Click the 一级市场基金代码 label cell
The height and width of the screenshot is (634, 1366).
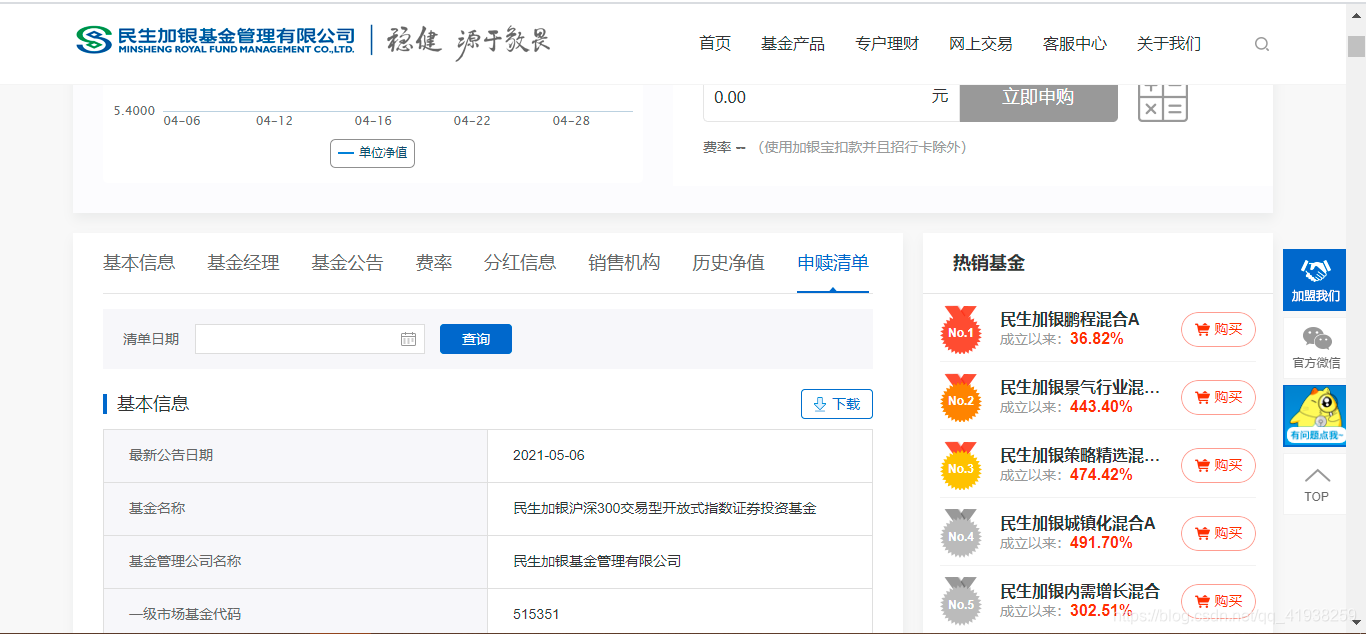tap(295, 612)
